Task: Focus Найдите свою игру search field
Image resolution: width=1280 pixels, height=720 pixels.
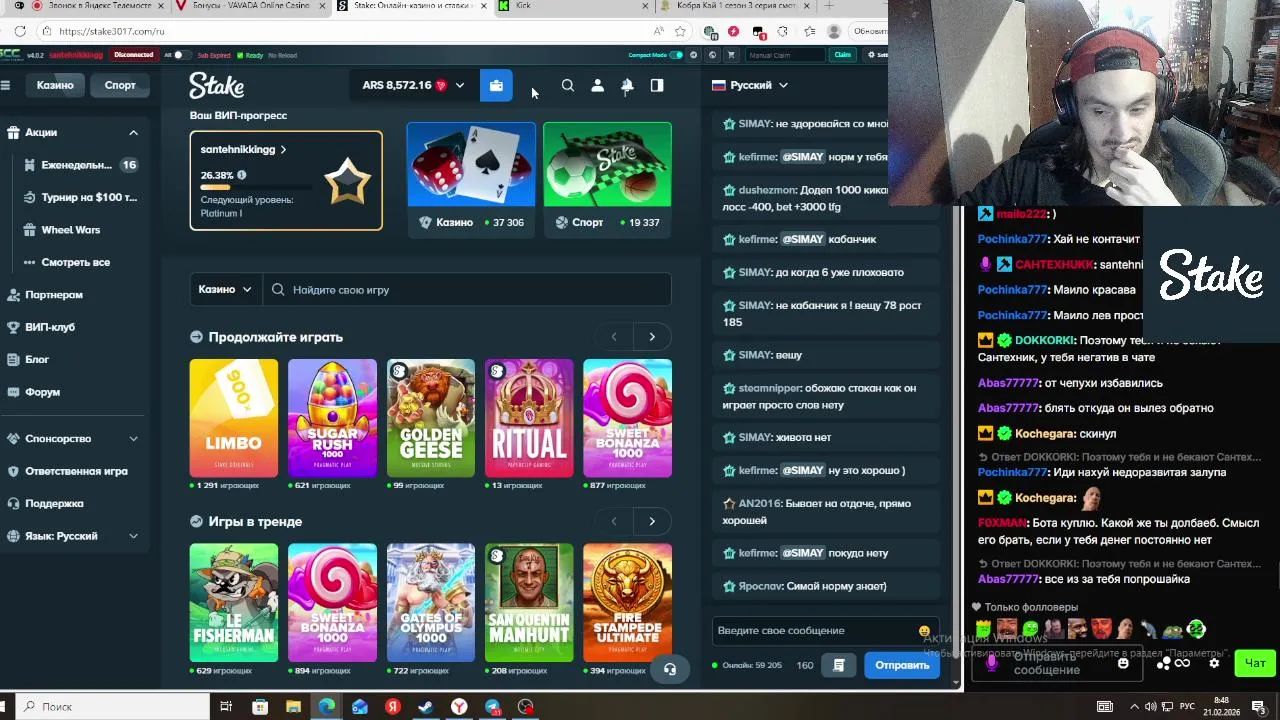Action: [x=468, y=290]
